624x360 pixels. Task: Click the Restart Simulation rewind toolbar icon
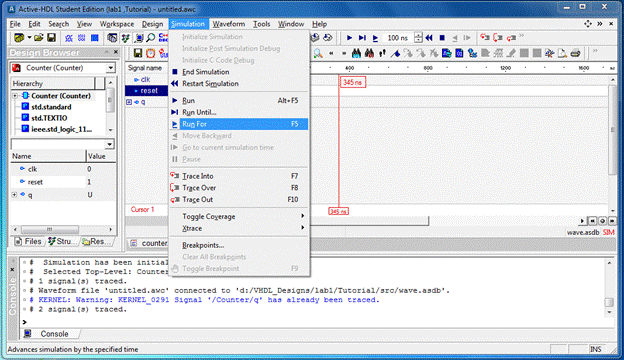pyautogui.click(x=429, y=38)
